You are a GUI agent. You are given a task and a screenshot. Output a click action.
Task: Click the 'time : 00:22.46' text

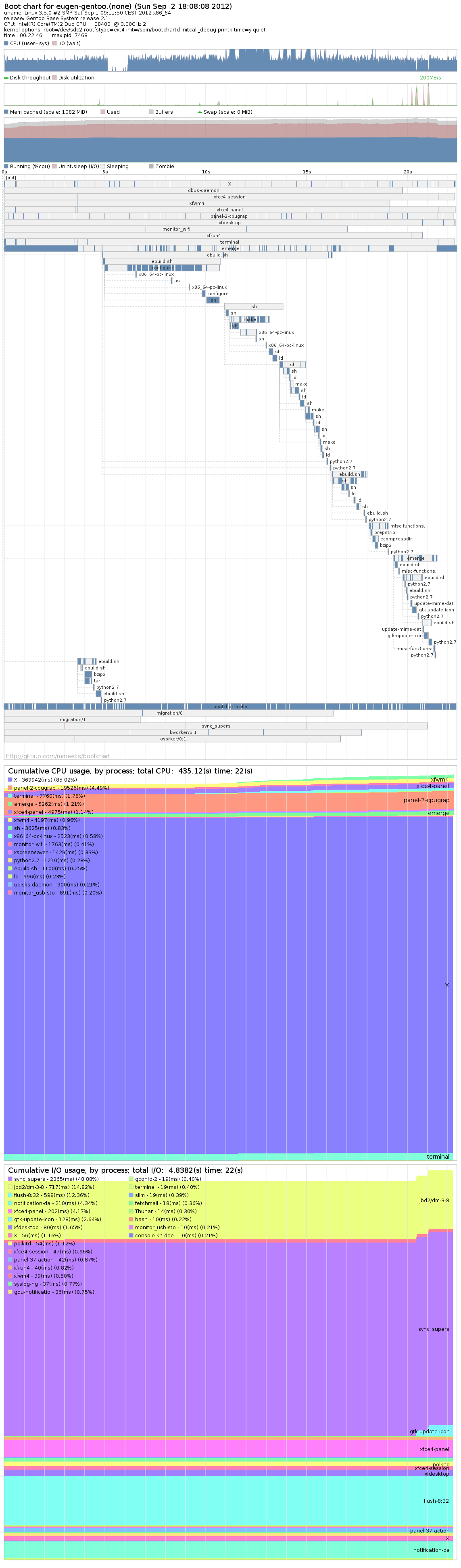23,35
